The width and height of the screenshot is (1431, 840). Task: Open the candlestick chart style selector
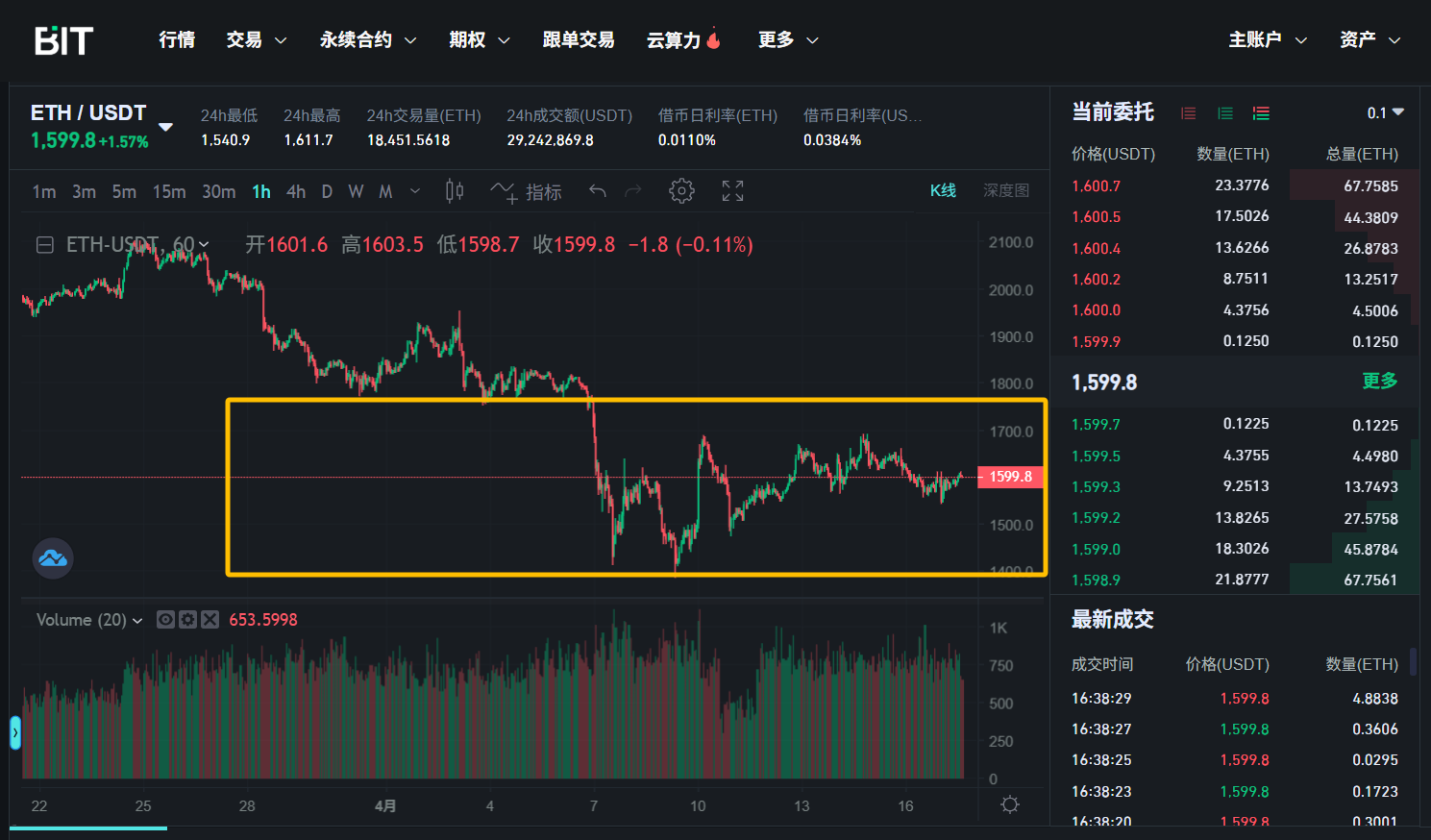455,191
